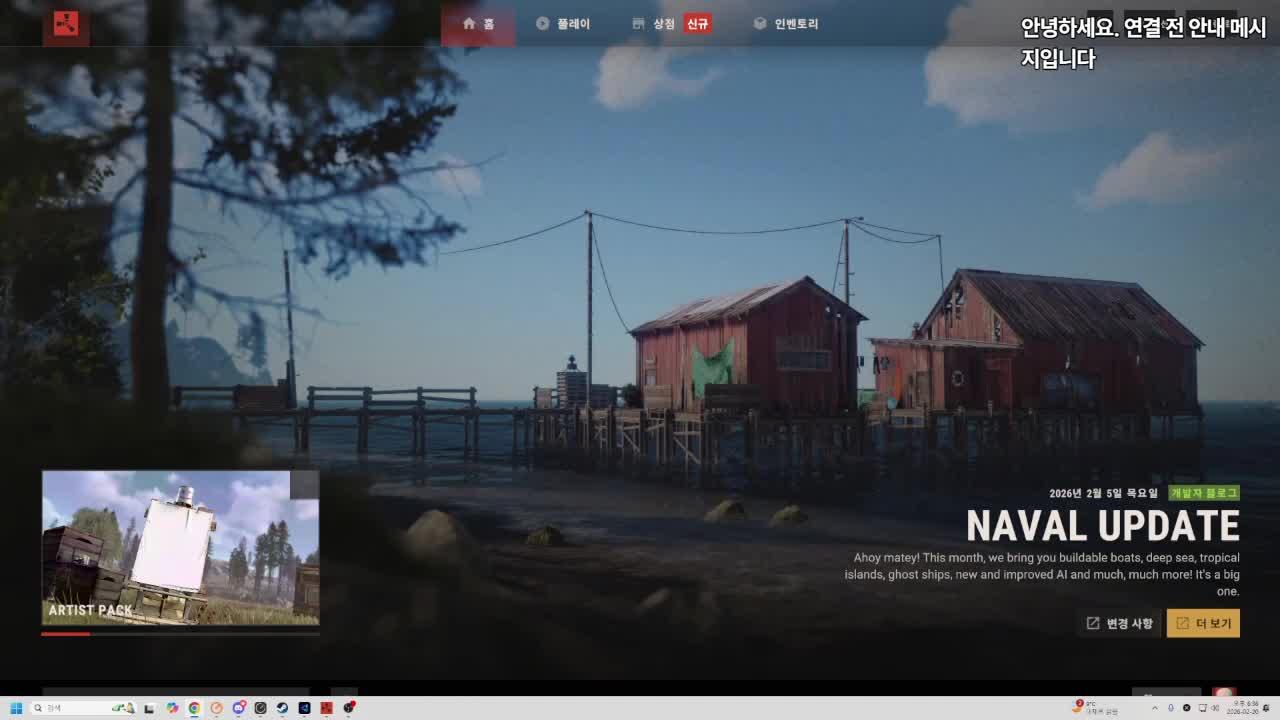Open the volume tray icon
1280x720 pixels.
point(1216,708)
